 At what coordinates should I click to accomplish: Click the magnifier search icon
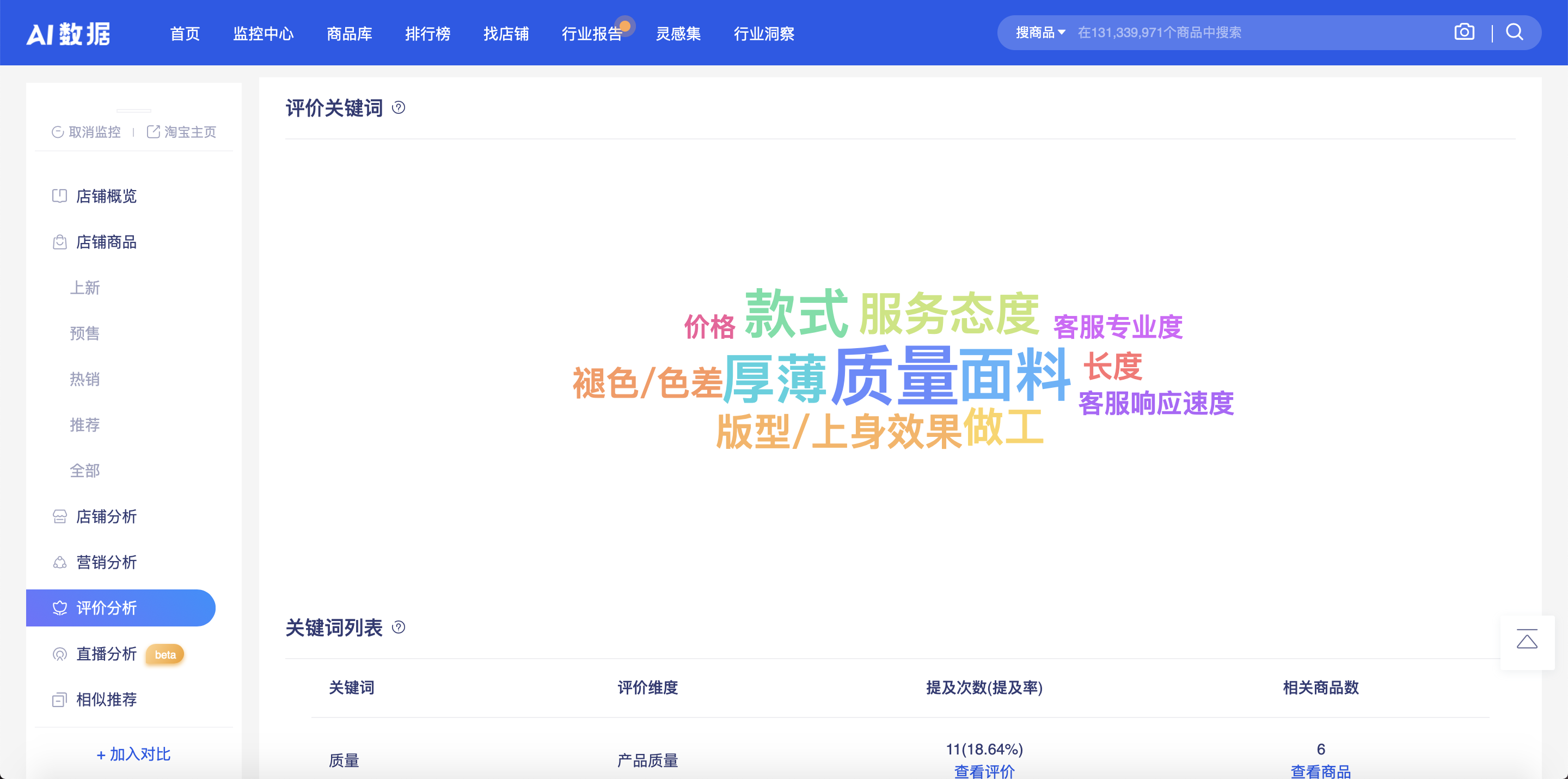(1515, 32)
